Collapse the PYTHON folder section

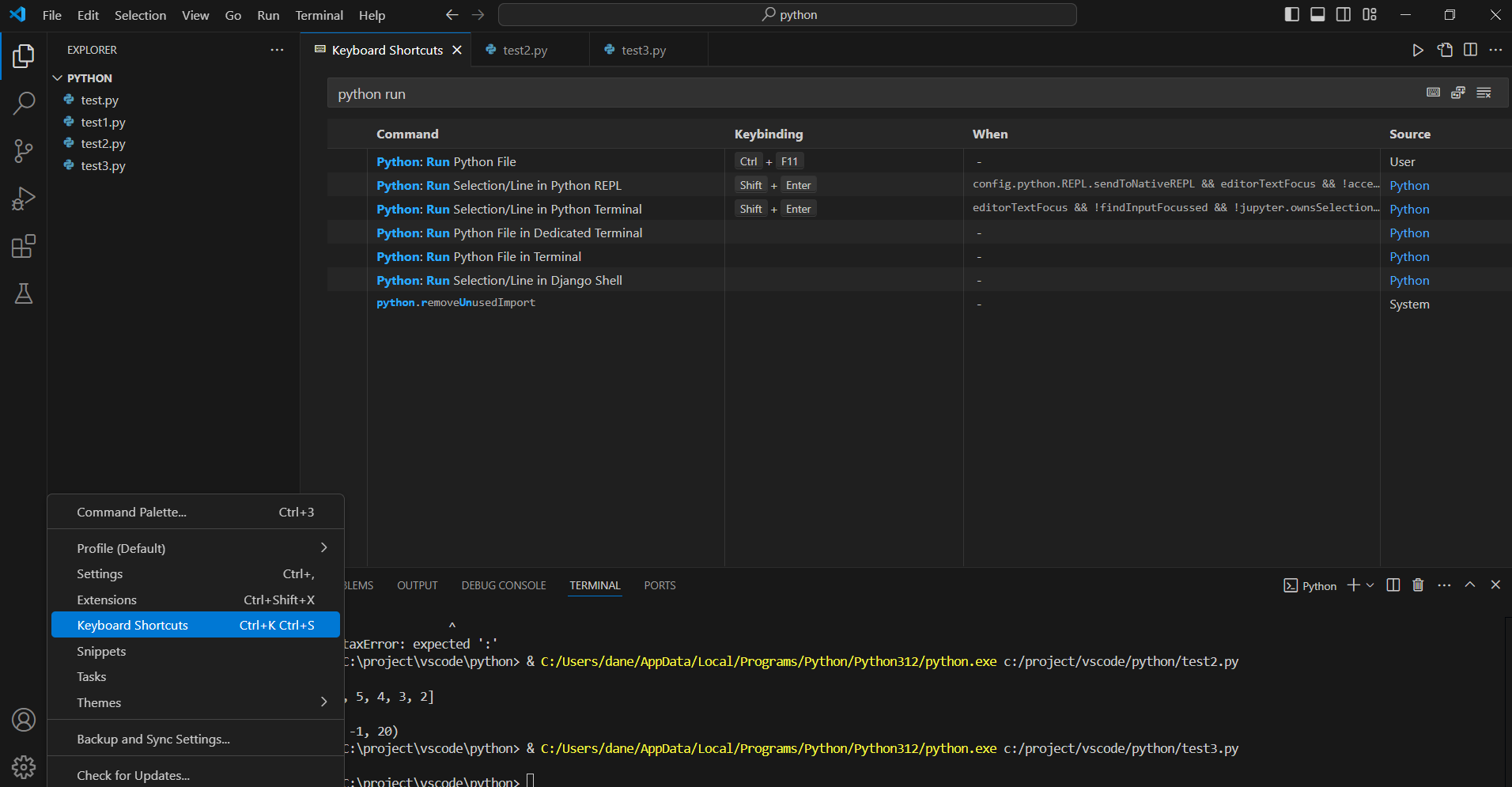tap(174, 78)
